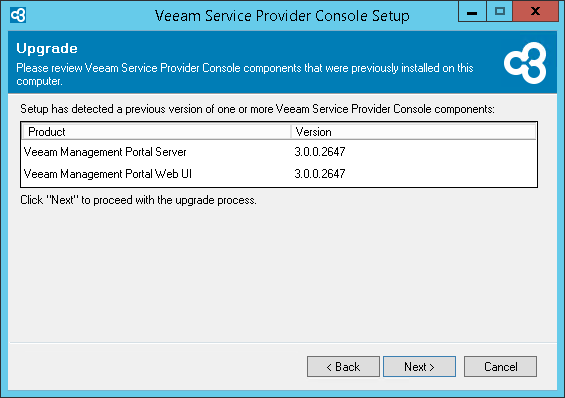The width and height of the screenshot is (565, 398).
Task: Select the Veeam Management Portal Server row
Action: point(279,152)
